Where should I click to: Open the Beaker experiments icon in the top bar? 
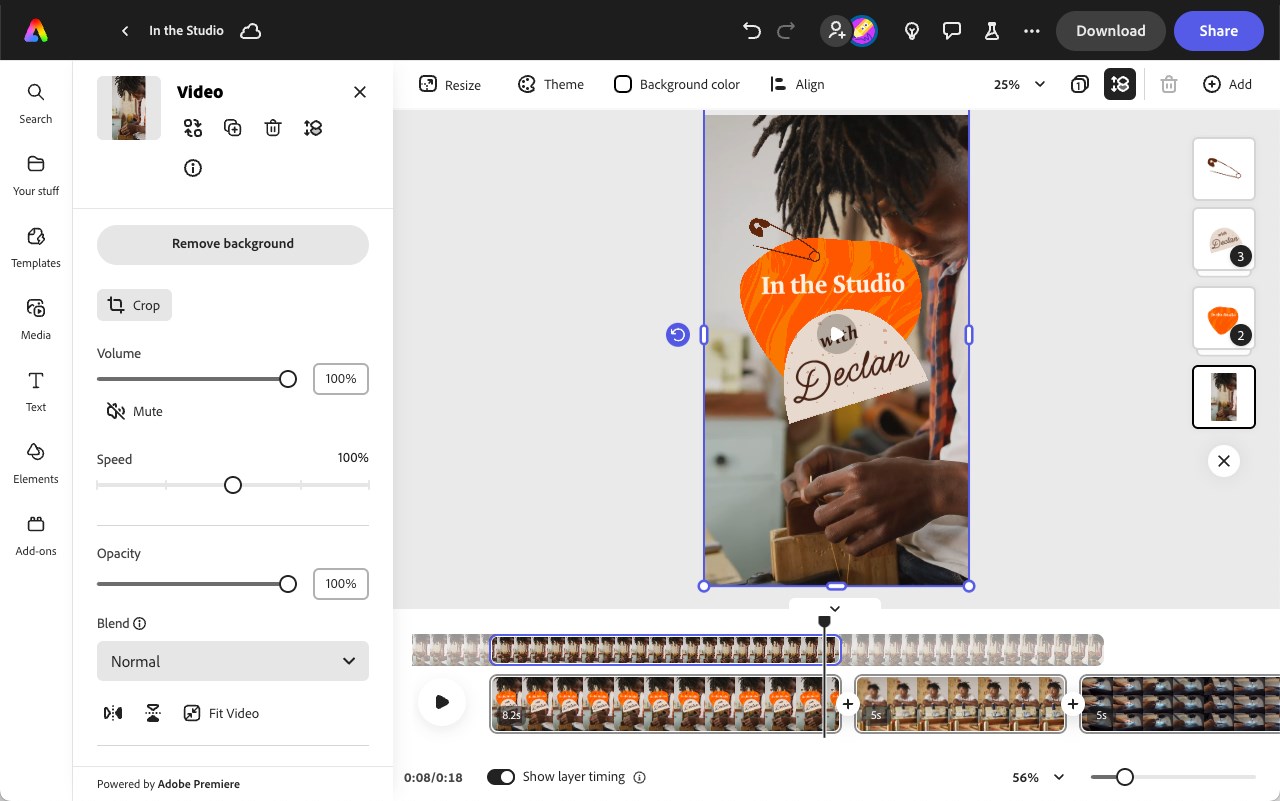(x=992, y=31)
